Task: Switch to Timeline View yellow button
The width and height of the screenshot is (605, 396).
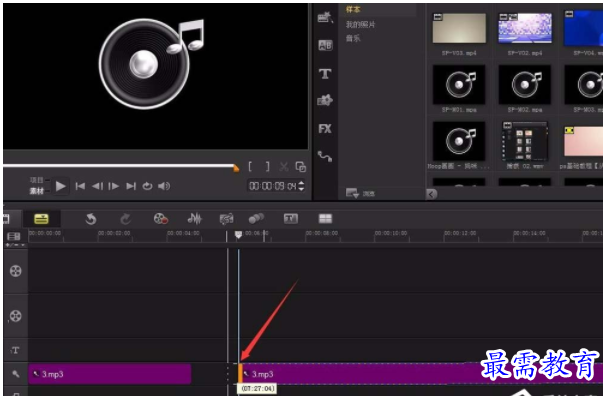Action: click(x=41, y=219)
